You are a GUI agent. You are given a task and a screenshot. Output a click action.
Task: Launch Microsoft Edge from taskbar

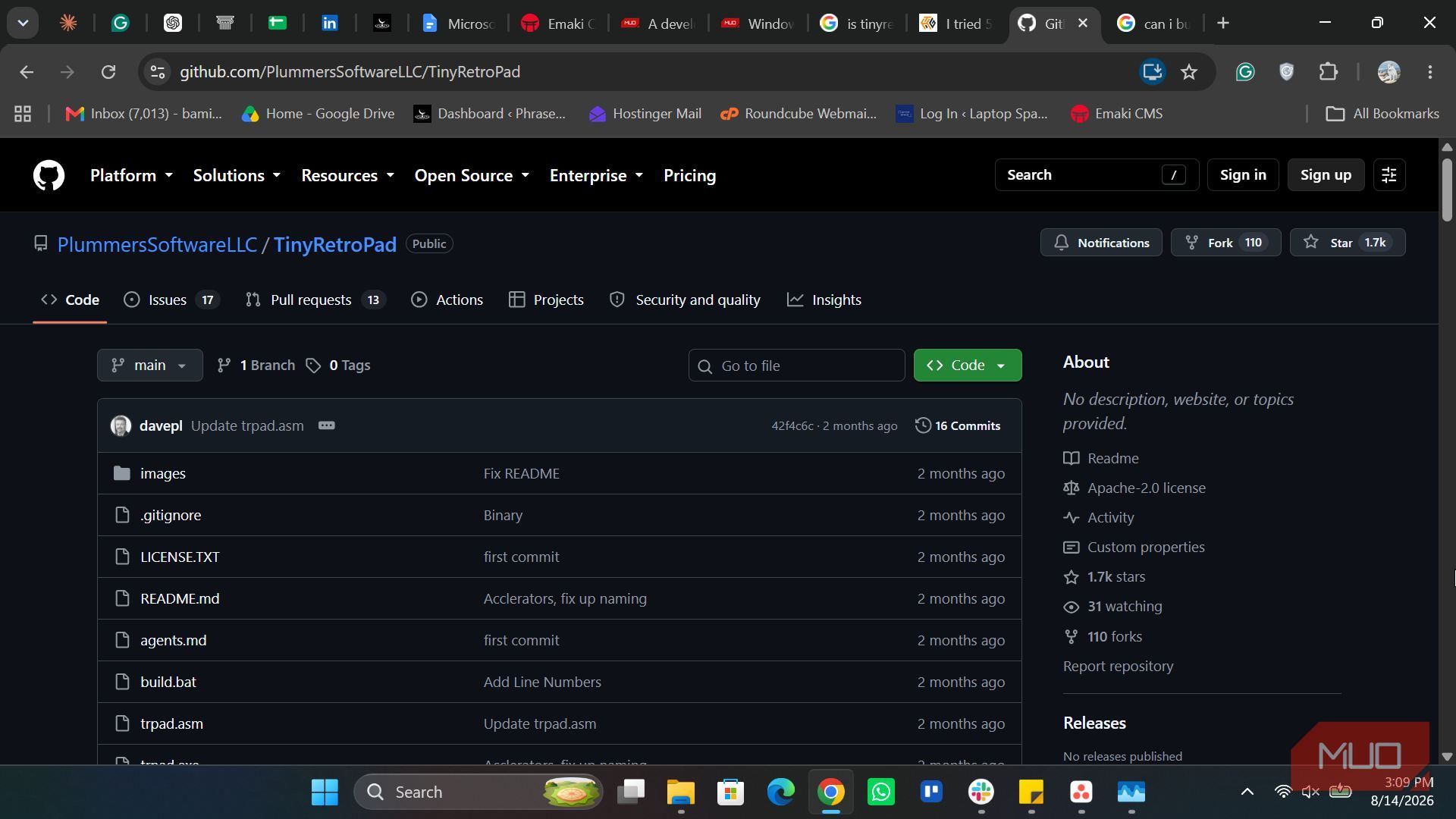coord(780,792)
